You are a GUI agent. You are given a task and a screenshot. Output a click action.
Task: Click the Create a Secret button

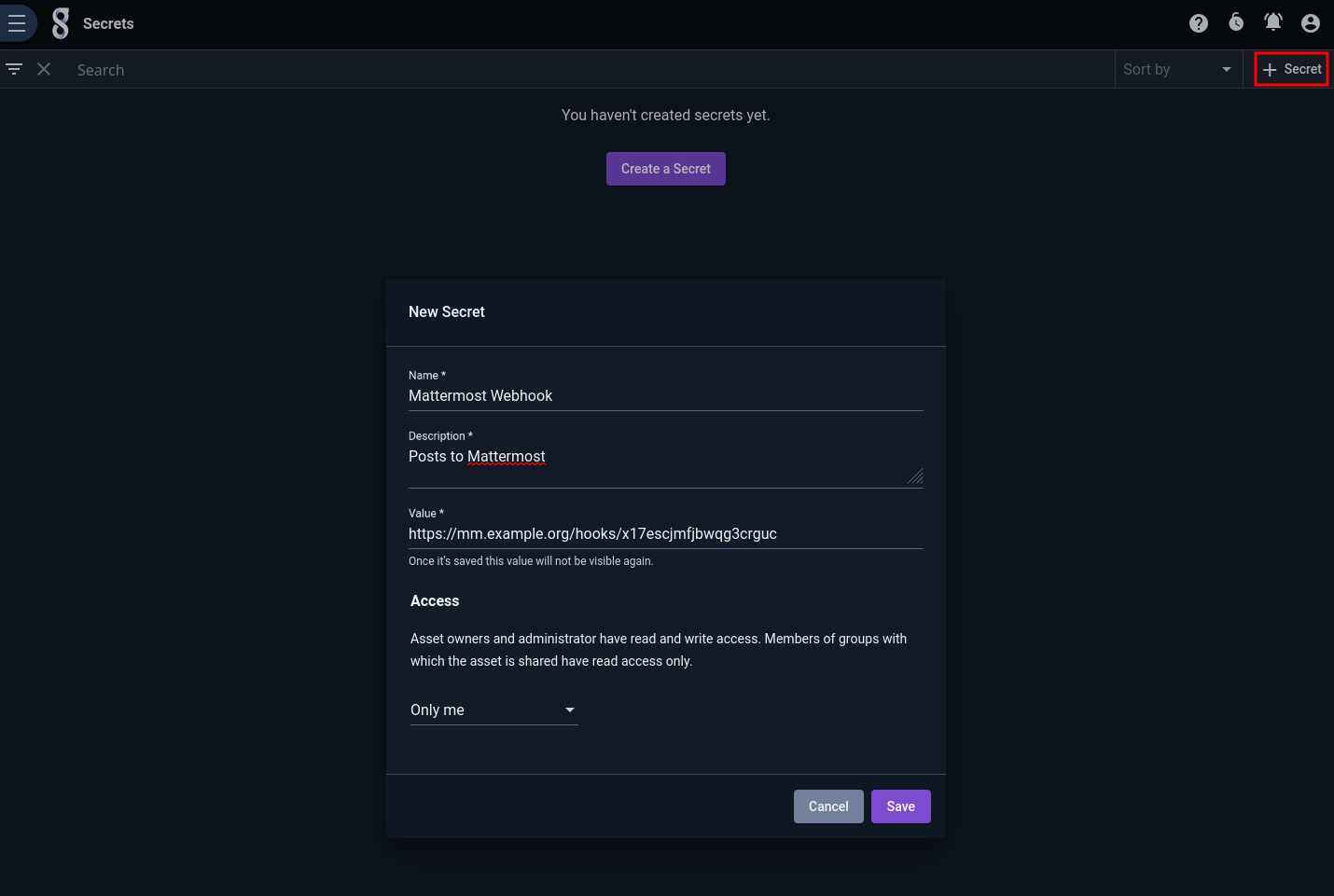(x=666, y=169)
